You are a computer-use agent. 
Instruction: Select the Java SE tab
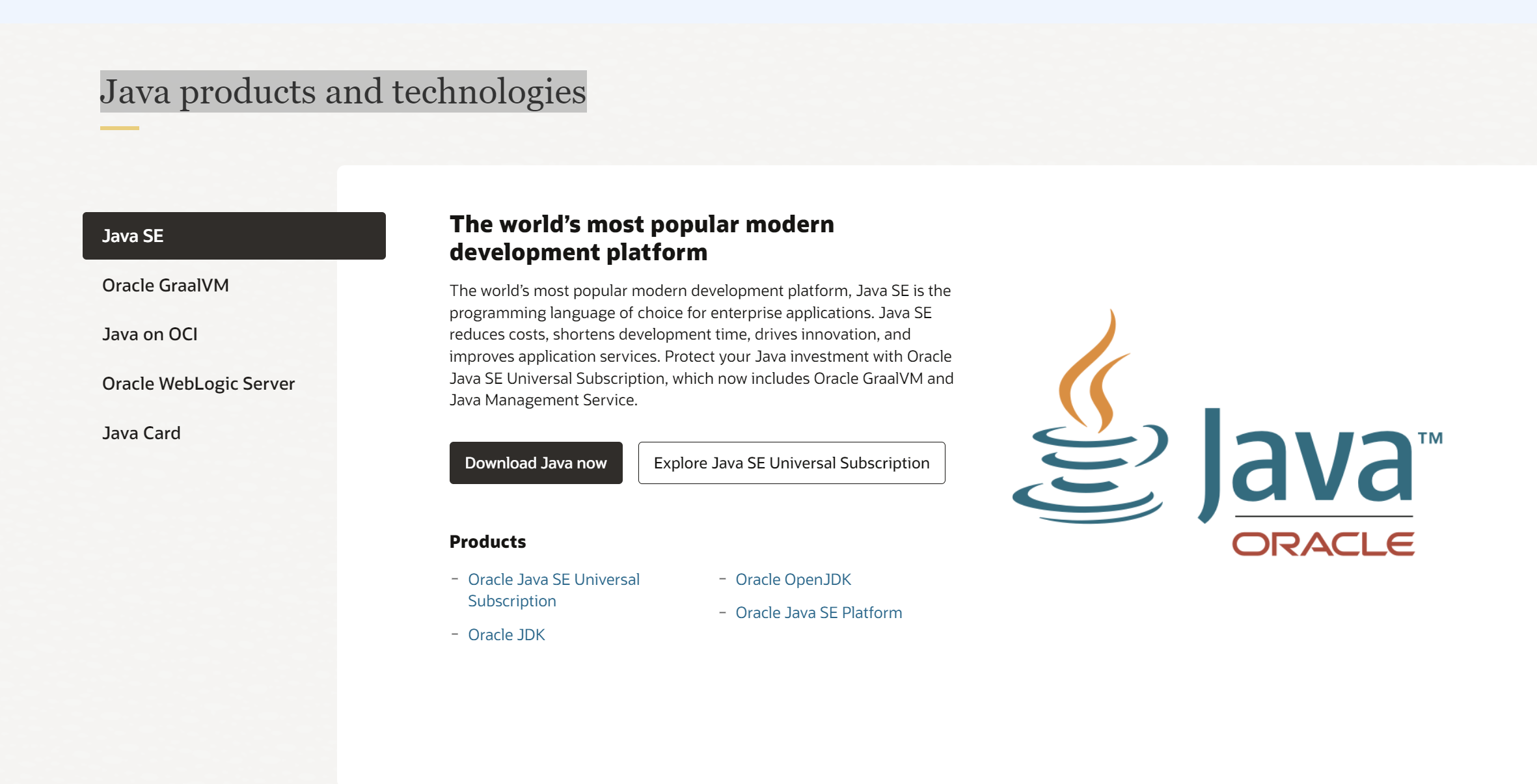coord(234,236)
